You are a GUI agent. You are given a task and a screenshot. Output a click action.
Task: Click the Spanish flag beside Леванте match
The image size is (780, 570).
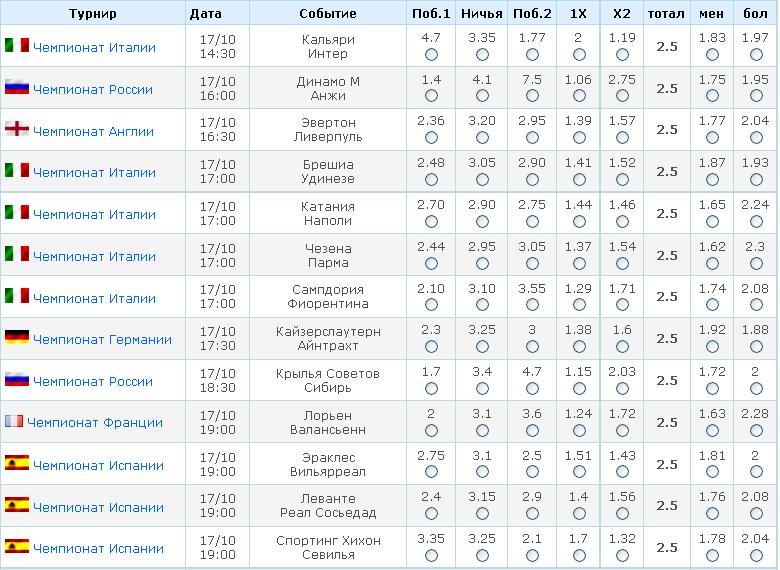click(17, 505)
